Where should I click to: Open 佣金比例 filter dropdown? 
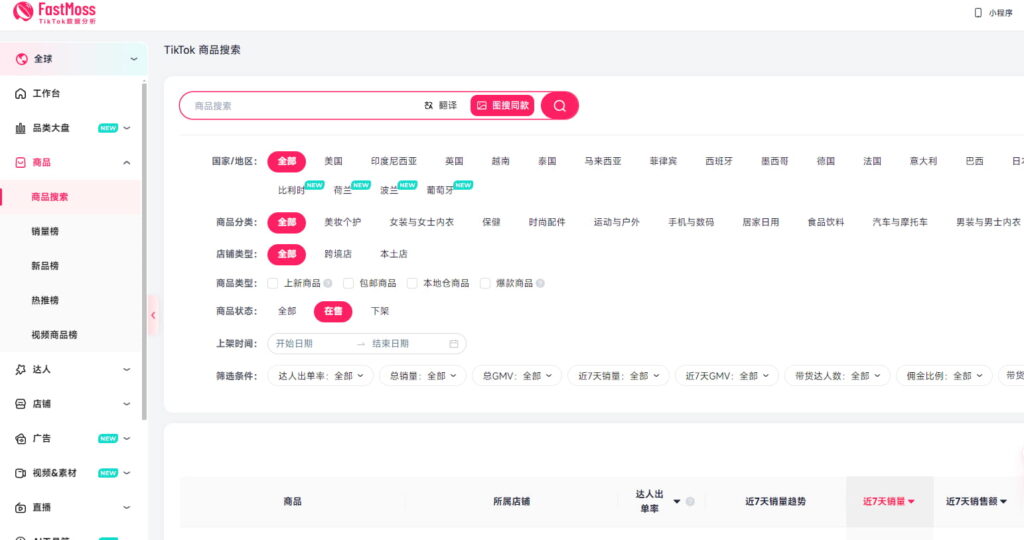[x=944, y=376]
